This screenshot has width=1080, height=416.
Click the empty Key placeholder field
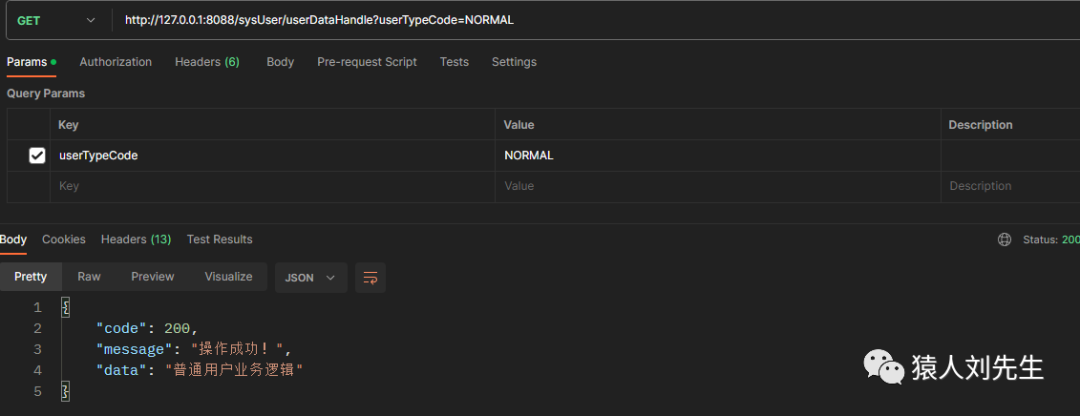coord(270,186)
